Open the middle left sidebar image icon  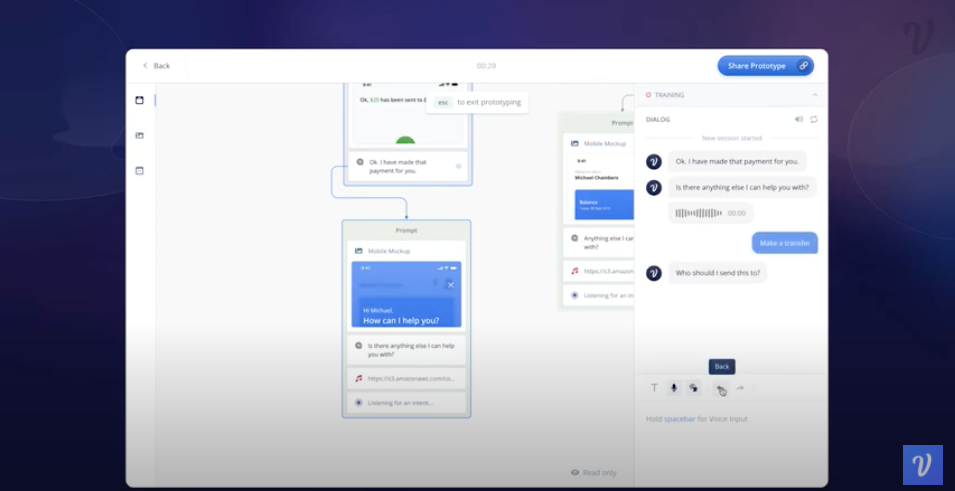(139, 135)
